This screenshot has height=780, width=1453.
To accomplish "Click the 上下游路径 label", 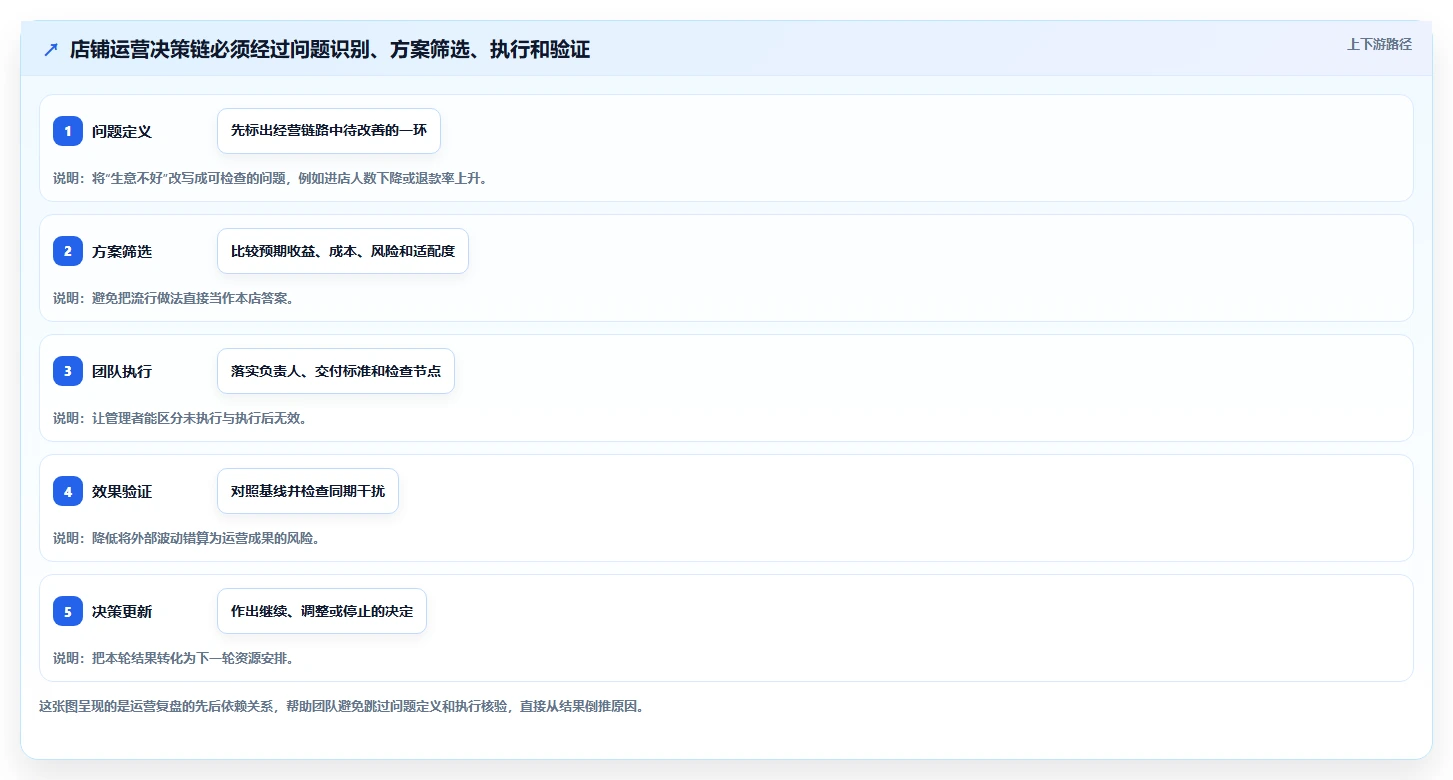I will coord(1379,44).
